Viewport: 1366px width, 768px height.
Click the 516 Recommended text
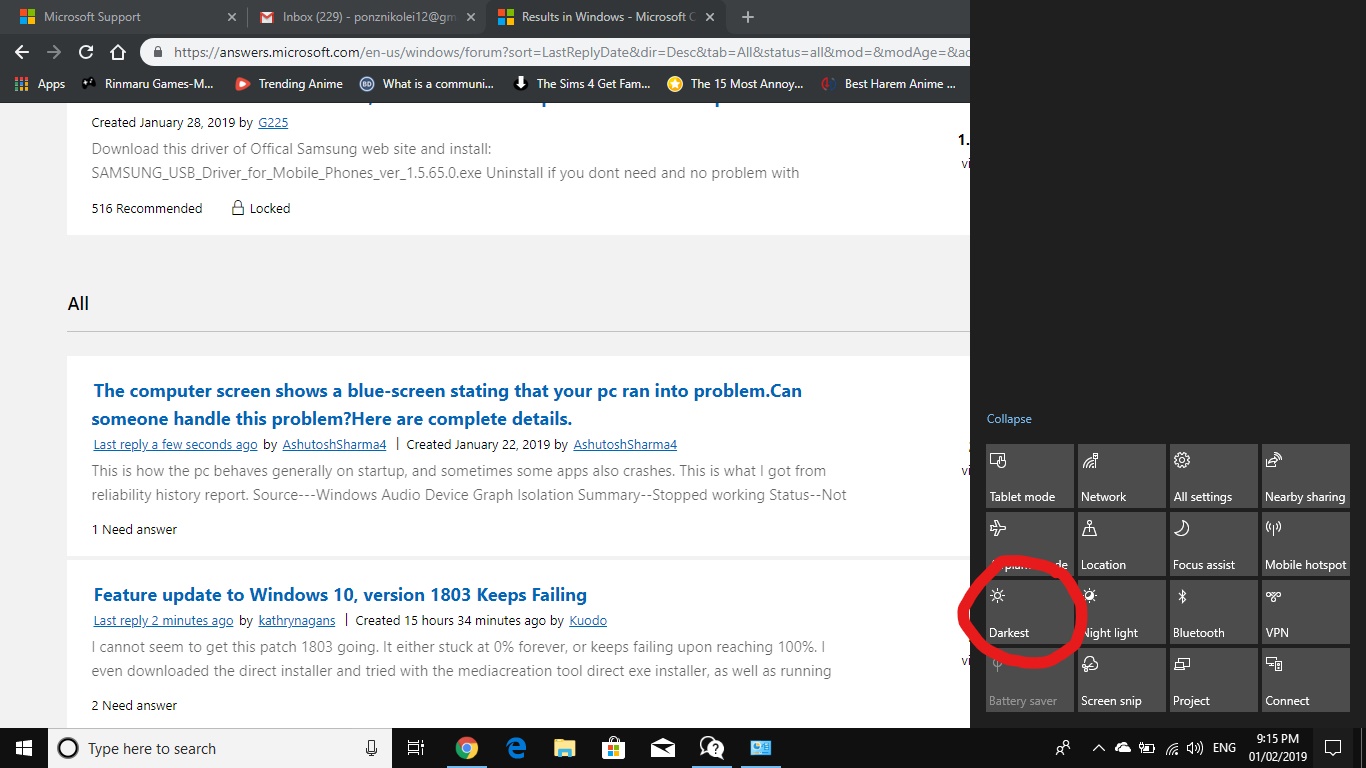click(147, 208)
